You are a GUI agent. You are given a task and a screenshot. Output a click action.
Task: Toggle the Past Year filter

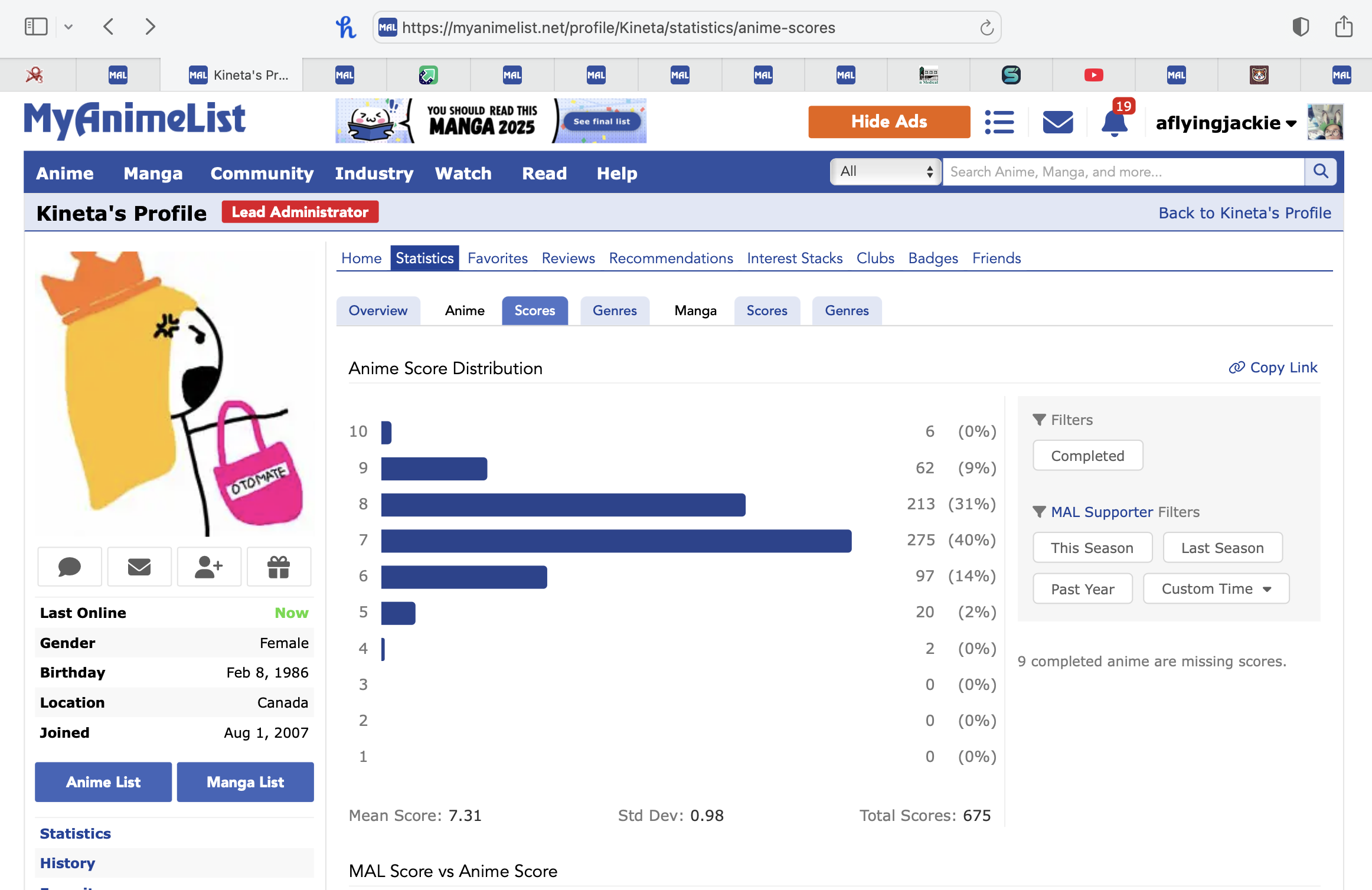(x=1082, y=589)
